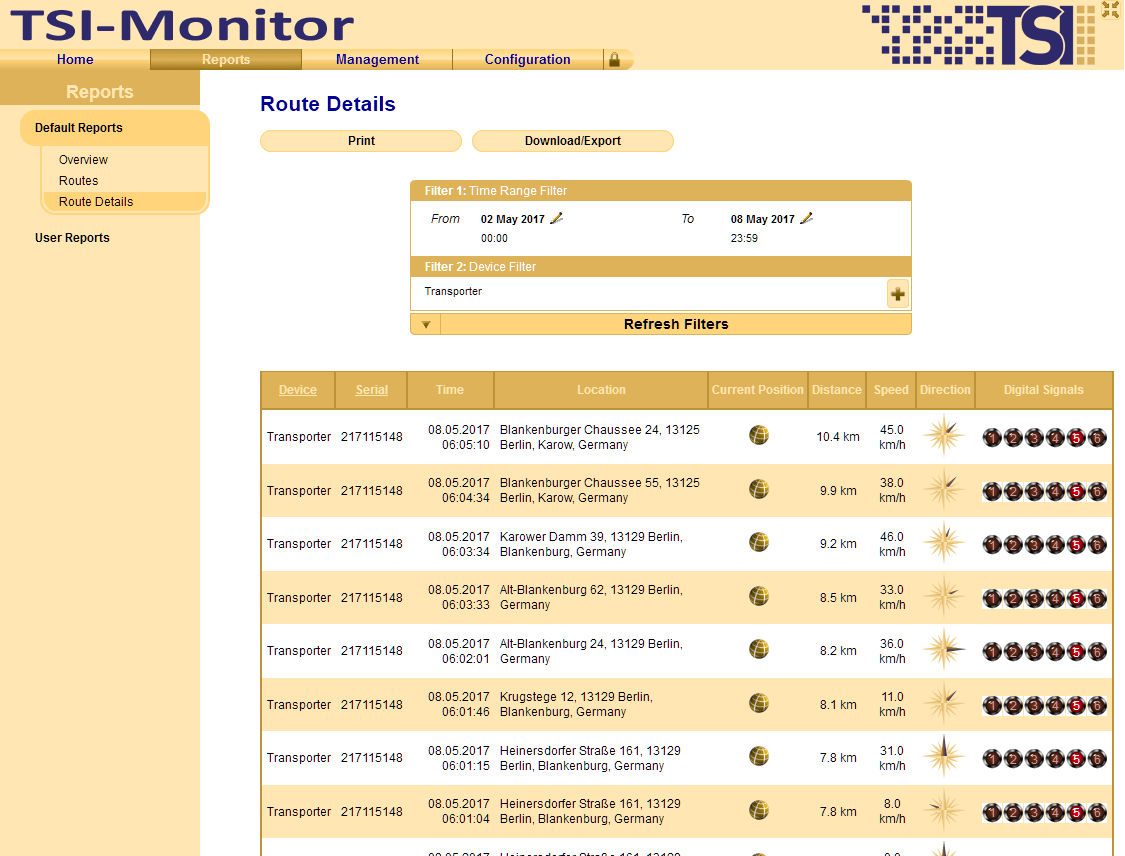Sort table by Serial column
The height and width of the screenshot is (856, 1125).
[x=372, y=390]
